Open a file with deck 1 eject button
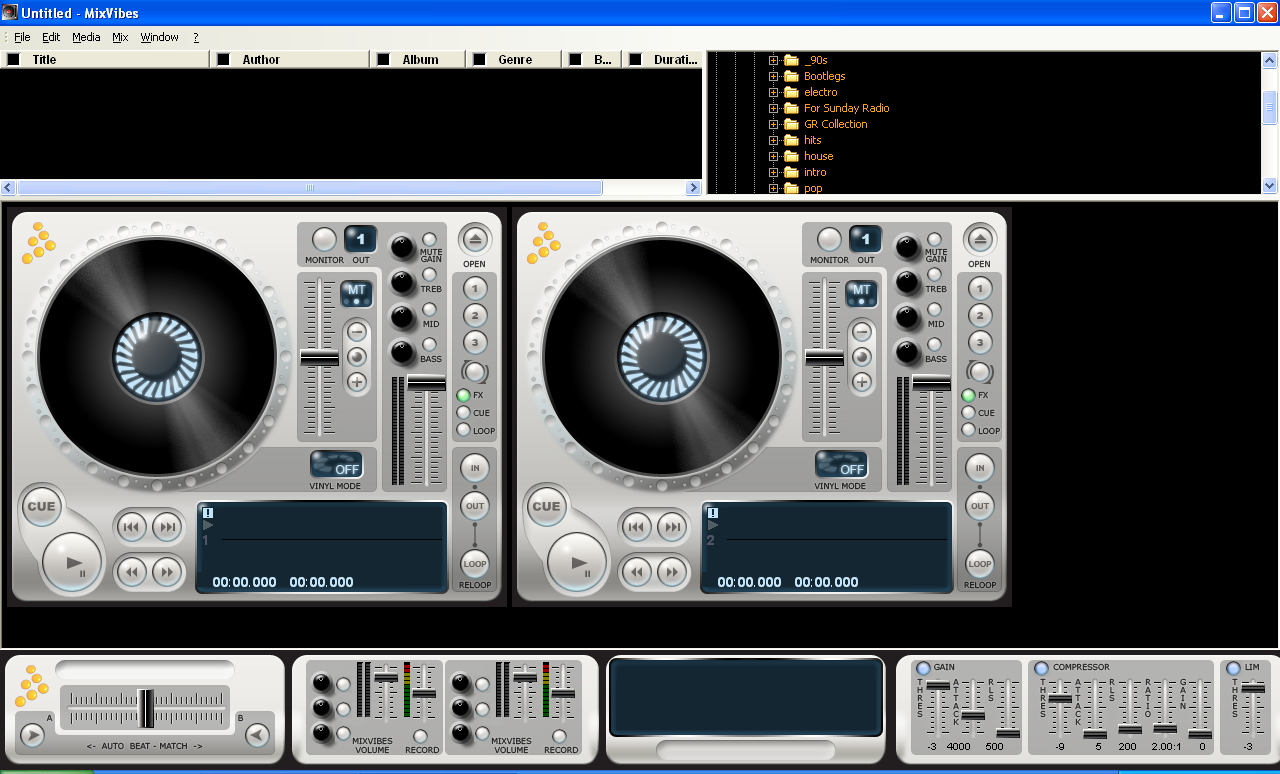This screenshot has height=774, width=1280. (475, 239)
